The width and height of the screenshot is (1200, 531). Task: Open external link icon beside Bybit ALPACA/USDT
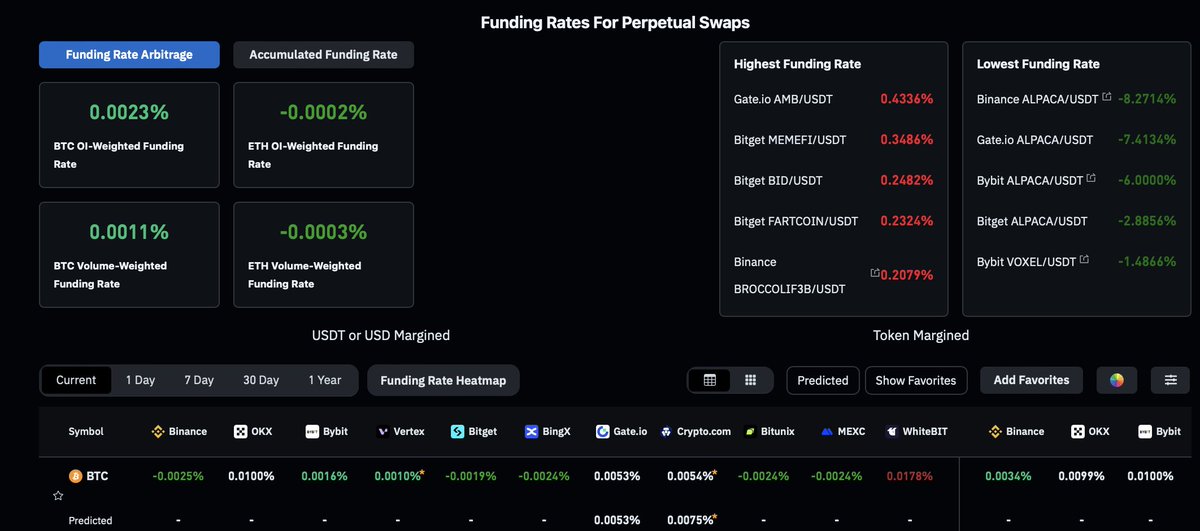click(1090, 179)
